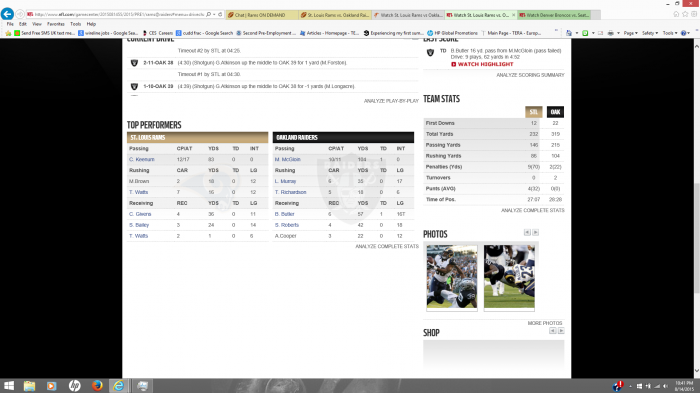
Task: Launch Firefox from the taskbar
Action: click(96, 385)
